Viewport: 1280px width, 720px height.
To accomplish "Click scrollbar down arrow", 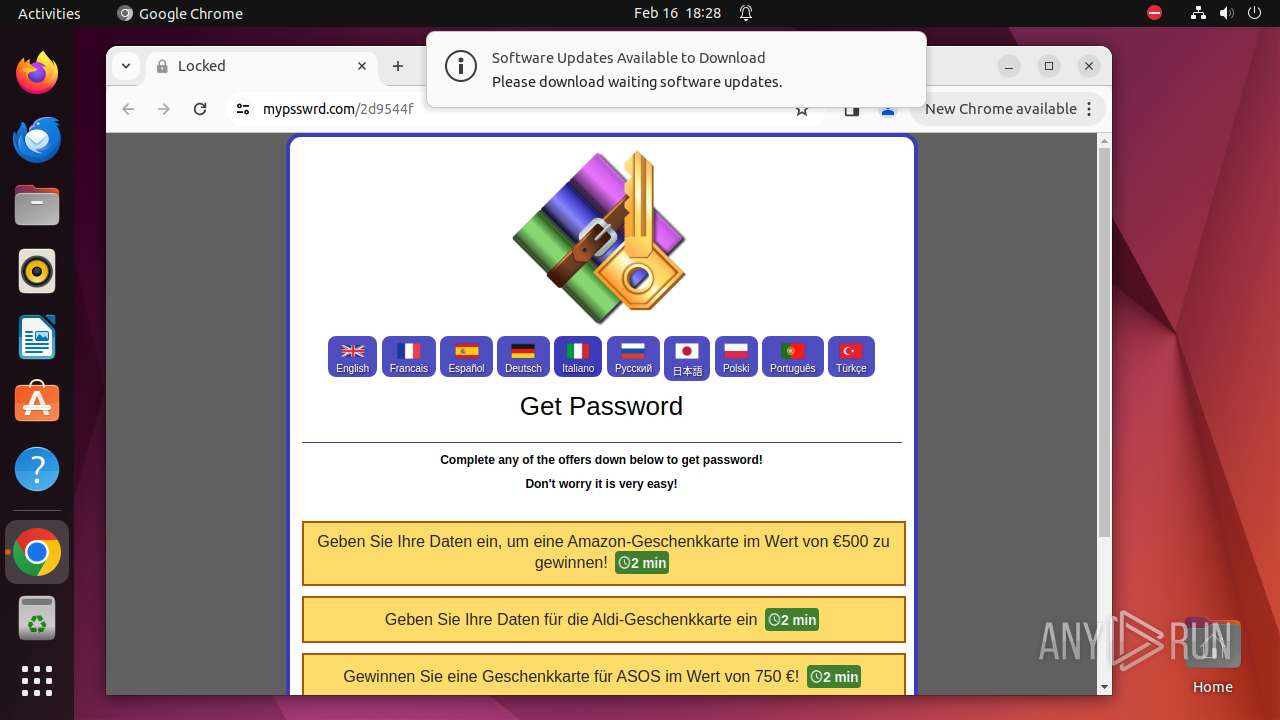I will tap(1104, 687).
